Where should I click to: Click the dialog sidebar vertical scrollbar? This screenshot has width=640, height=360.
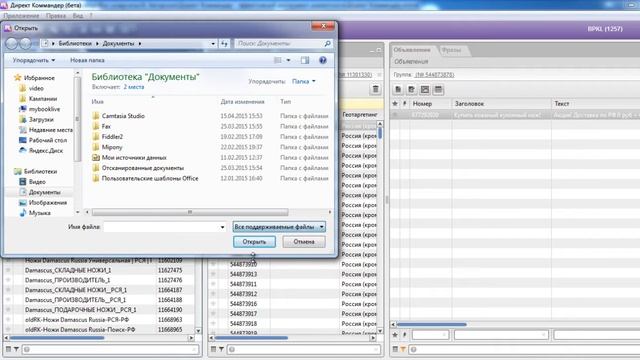tap(77, 119)
